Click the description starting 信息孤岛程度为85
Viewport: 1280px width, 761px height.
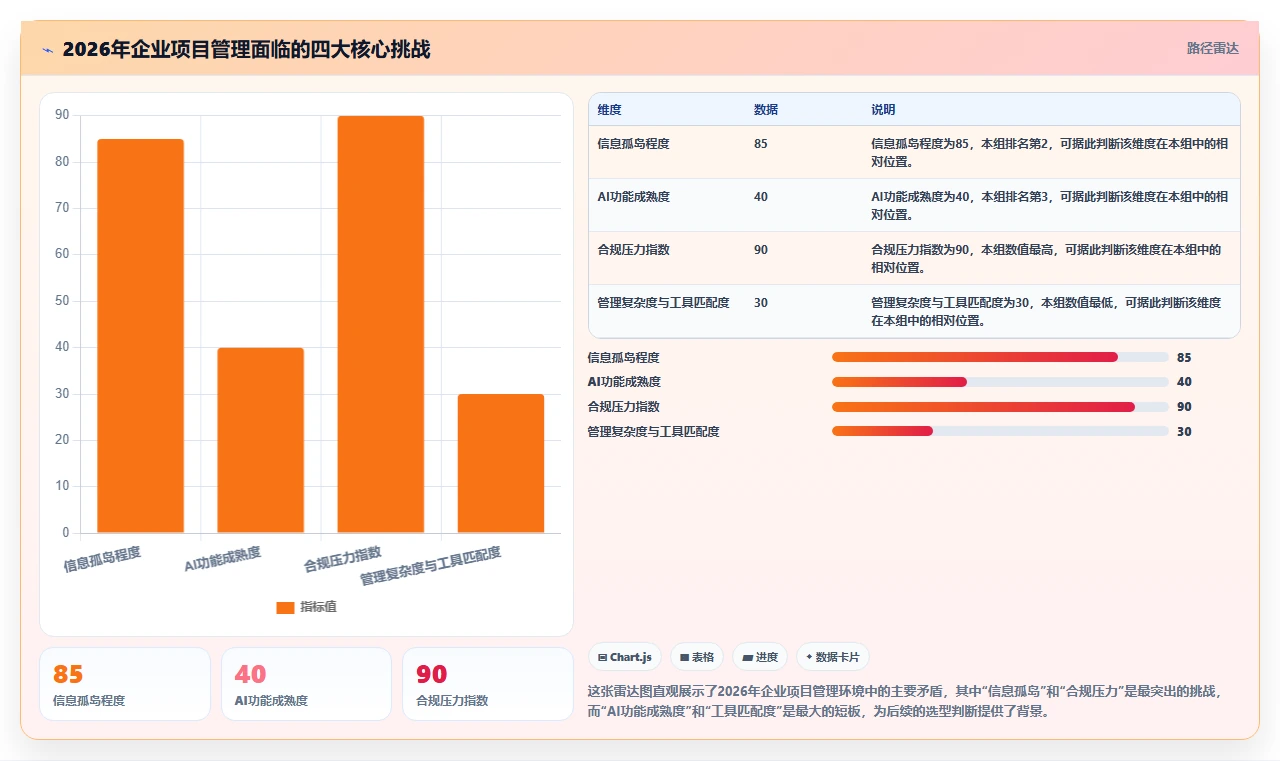[1050, 152]
